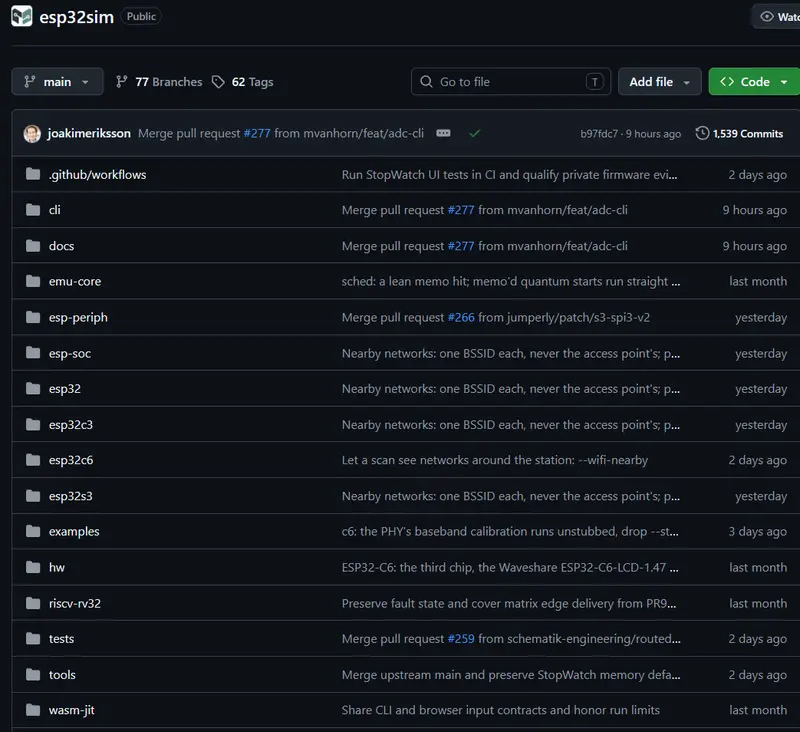Show the green check status details
Viewport: 800px width, 732px height.
(474, 134)
